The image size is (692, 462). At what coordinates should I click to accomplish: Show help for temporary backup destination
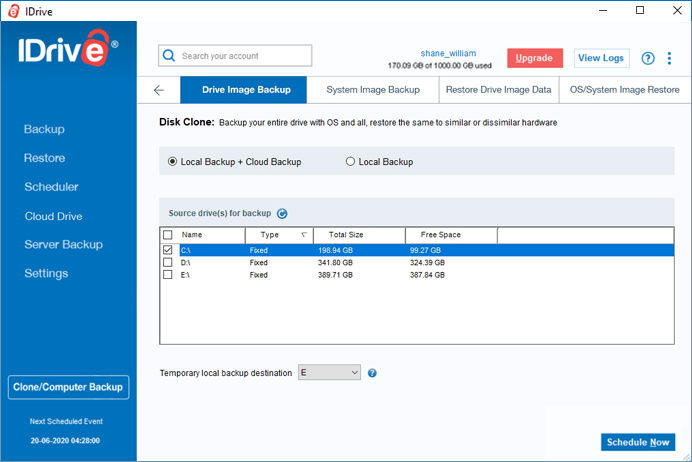[372, 373]
